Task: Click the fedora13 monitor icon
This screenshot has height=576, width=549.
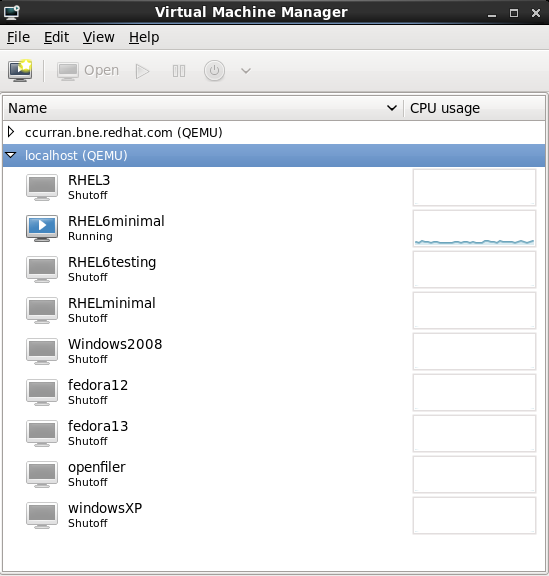Action: [42, 433]
